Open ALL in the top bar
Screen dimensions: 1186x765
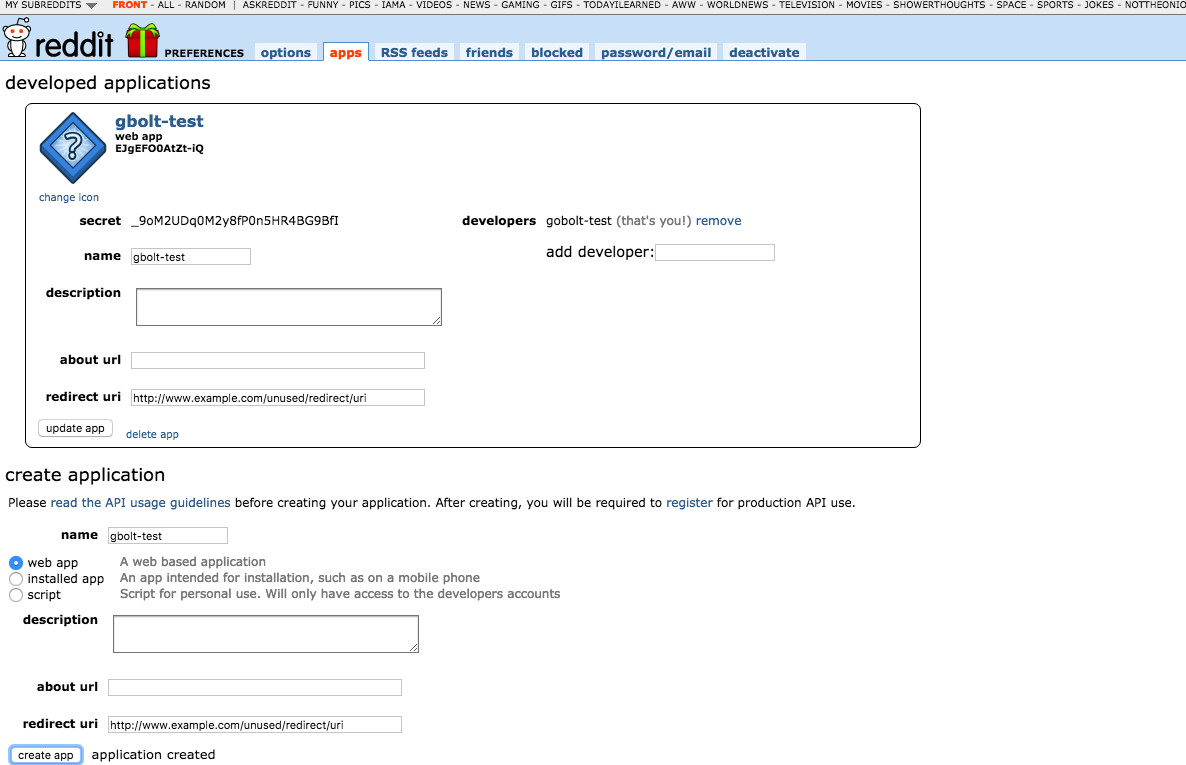(x=166, y=5)
